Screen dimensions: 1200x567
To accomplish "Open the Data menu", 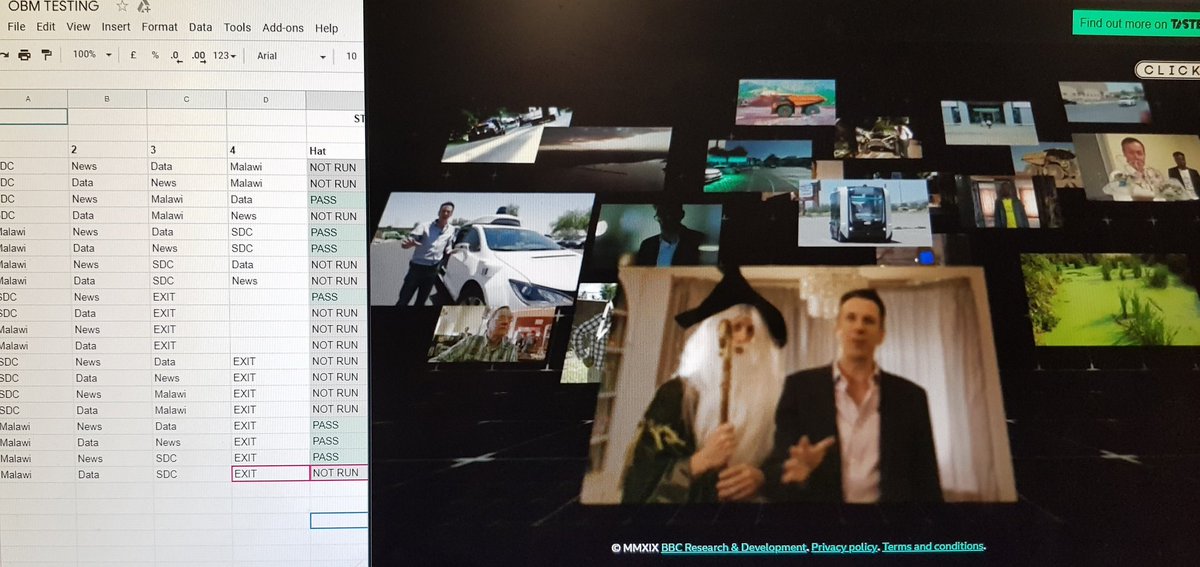I will [201, 28].
